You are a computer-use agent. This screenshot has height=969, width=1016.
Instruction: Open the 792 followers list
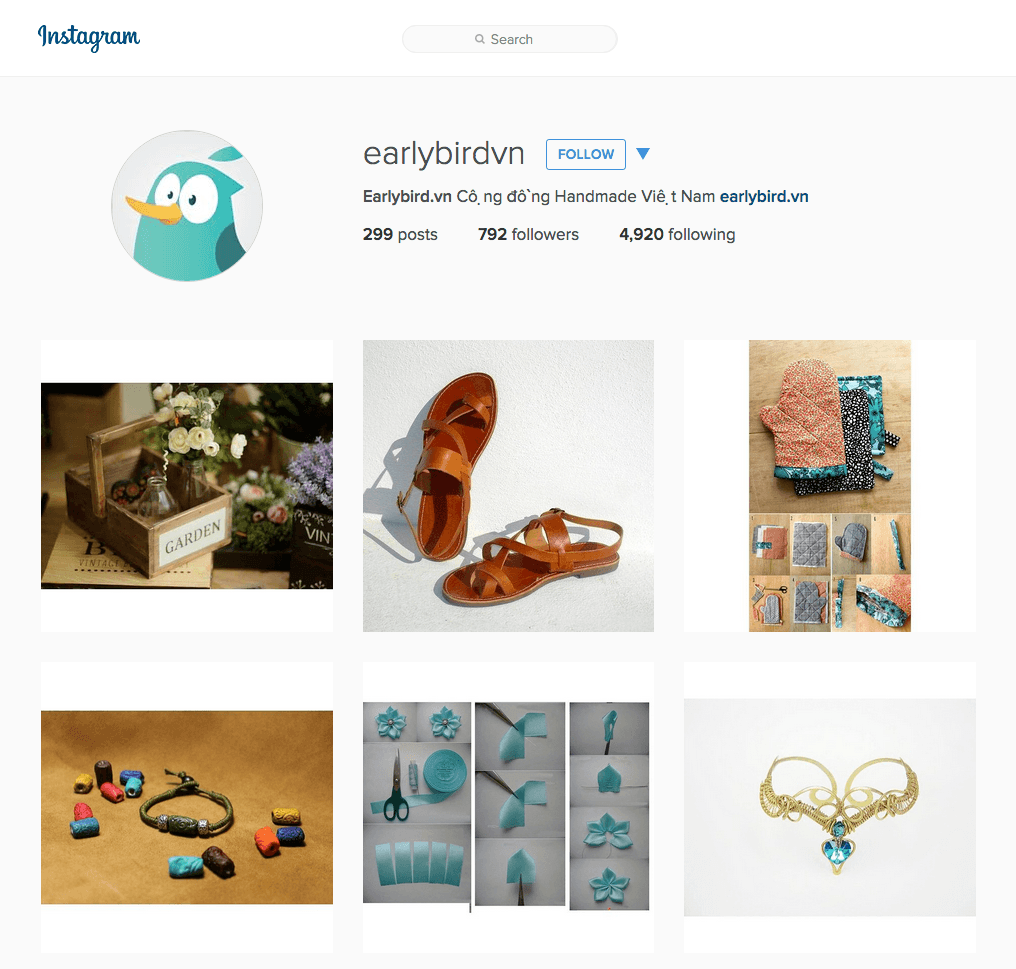click(x=528, y=234)
